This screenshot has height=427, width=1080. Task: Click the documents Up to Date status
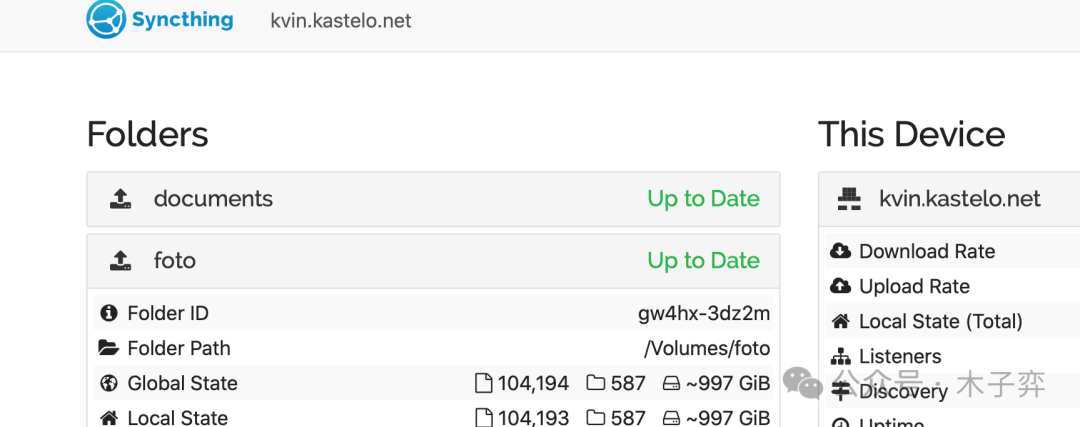click(x=703, y=199)
